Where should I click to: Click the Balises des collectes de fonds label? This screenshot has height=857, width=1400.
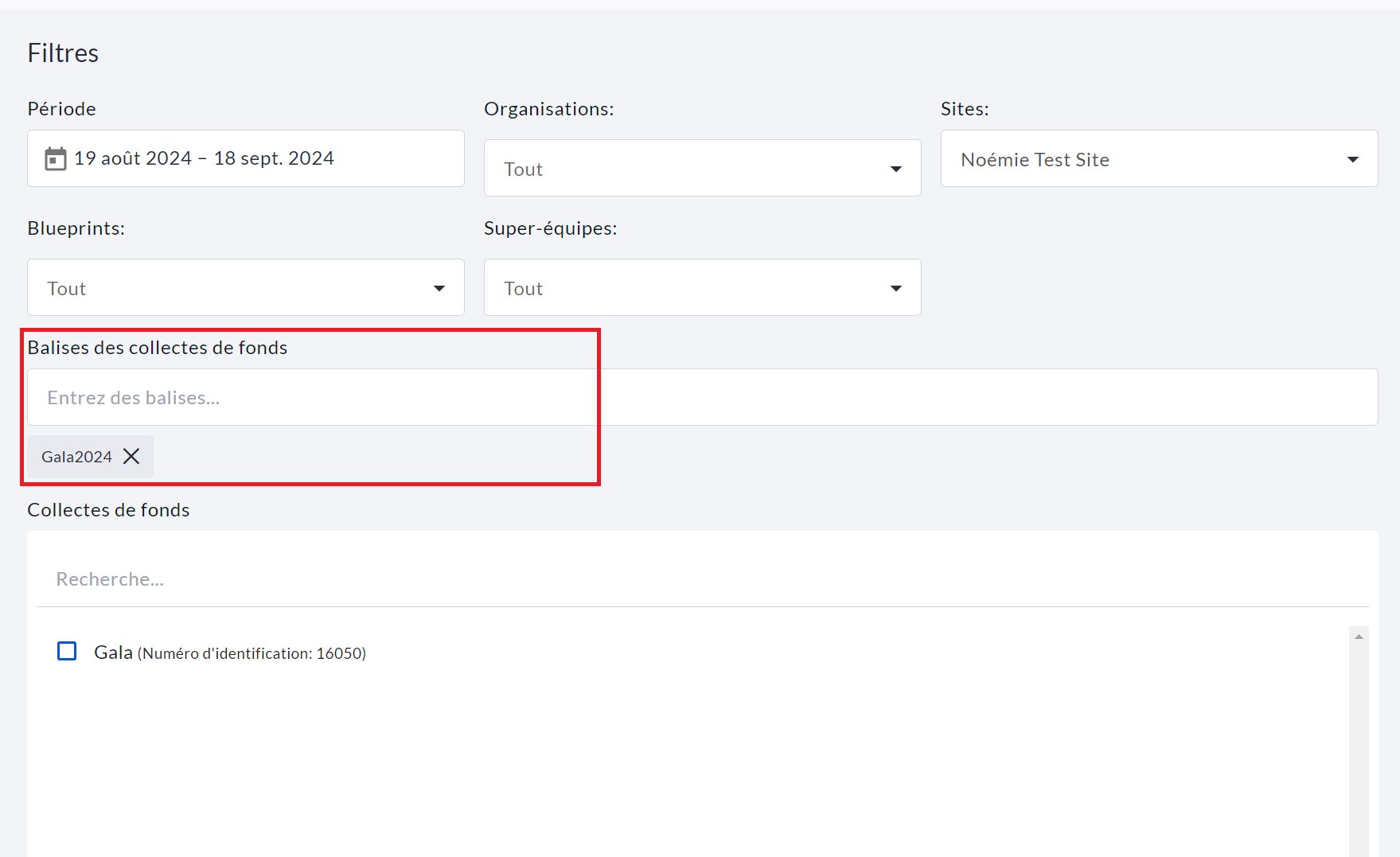point(158,348)
